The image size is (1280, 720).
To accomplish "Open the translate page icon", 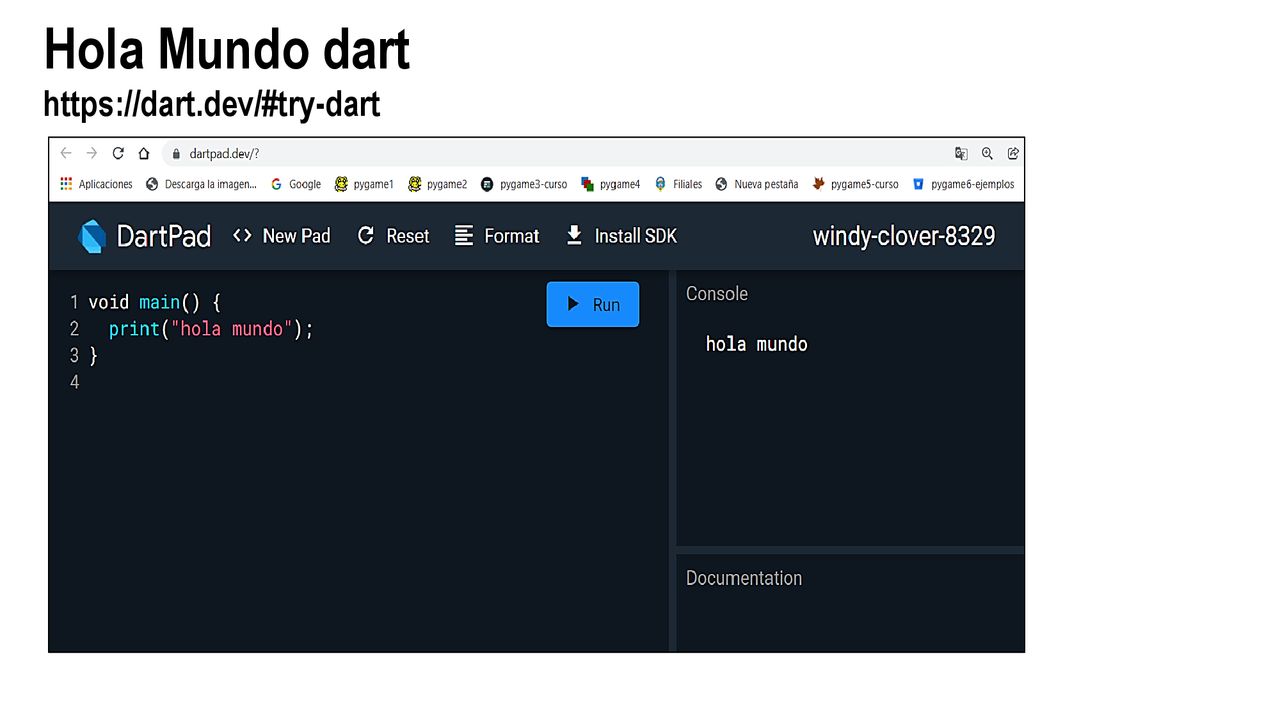I will (x=961, y=153).
